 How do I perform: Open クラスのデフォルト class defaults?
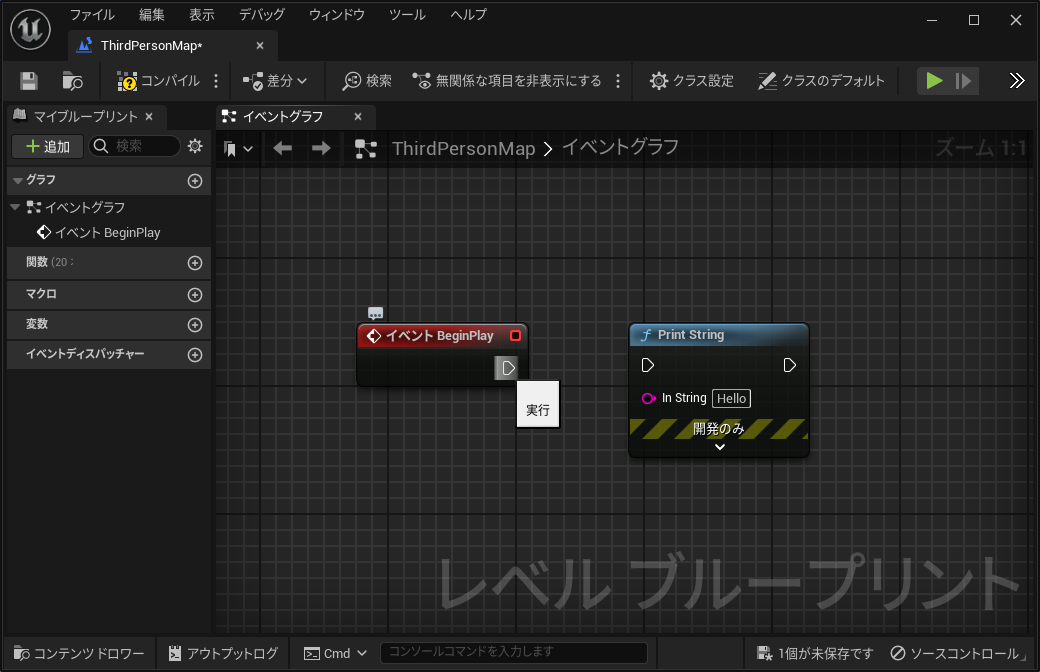click(821, 81)
